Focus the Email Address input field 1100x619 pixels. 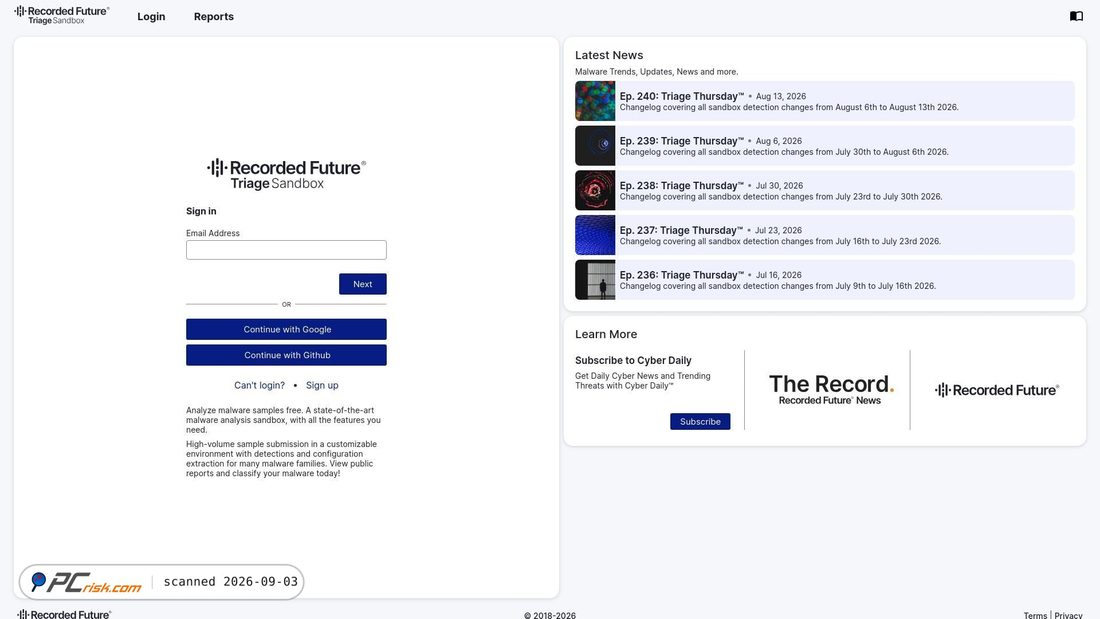(x=286, y=250)
